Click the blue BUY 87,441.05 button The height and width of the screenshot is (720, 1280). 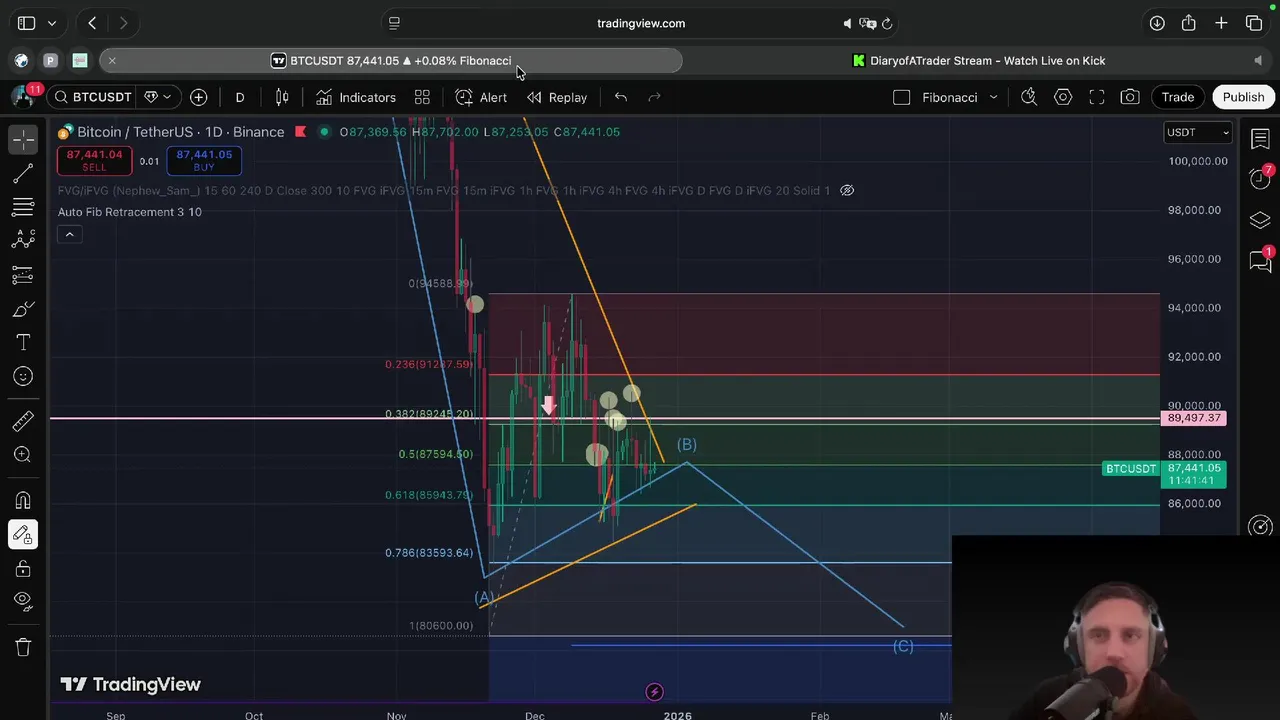(x=204, y=160)
